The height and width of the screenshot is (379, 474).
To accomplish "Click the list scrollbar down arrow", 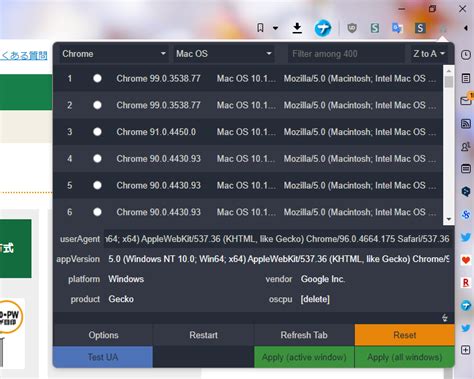I will [x=448, y=219].
